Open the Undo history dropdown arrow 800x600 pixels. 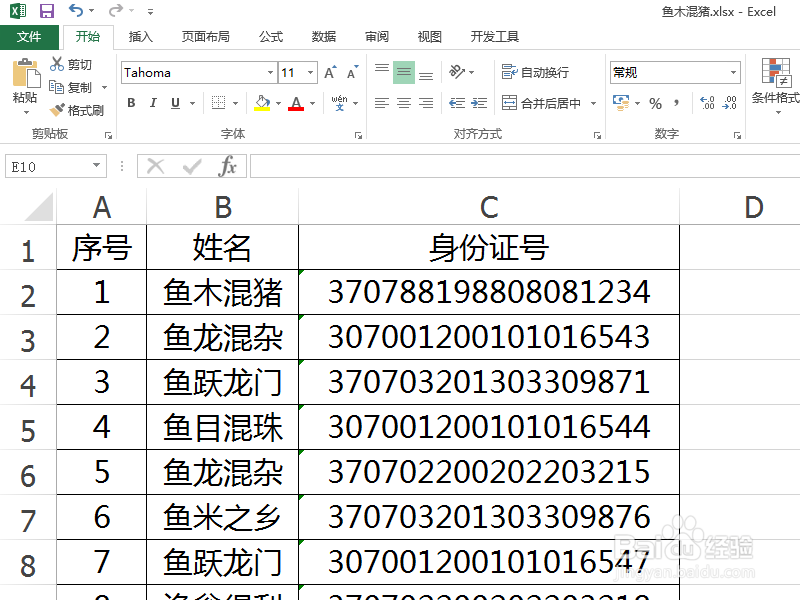pos(92,11)
